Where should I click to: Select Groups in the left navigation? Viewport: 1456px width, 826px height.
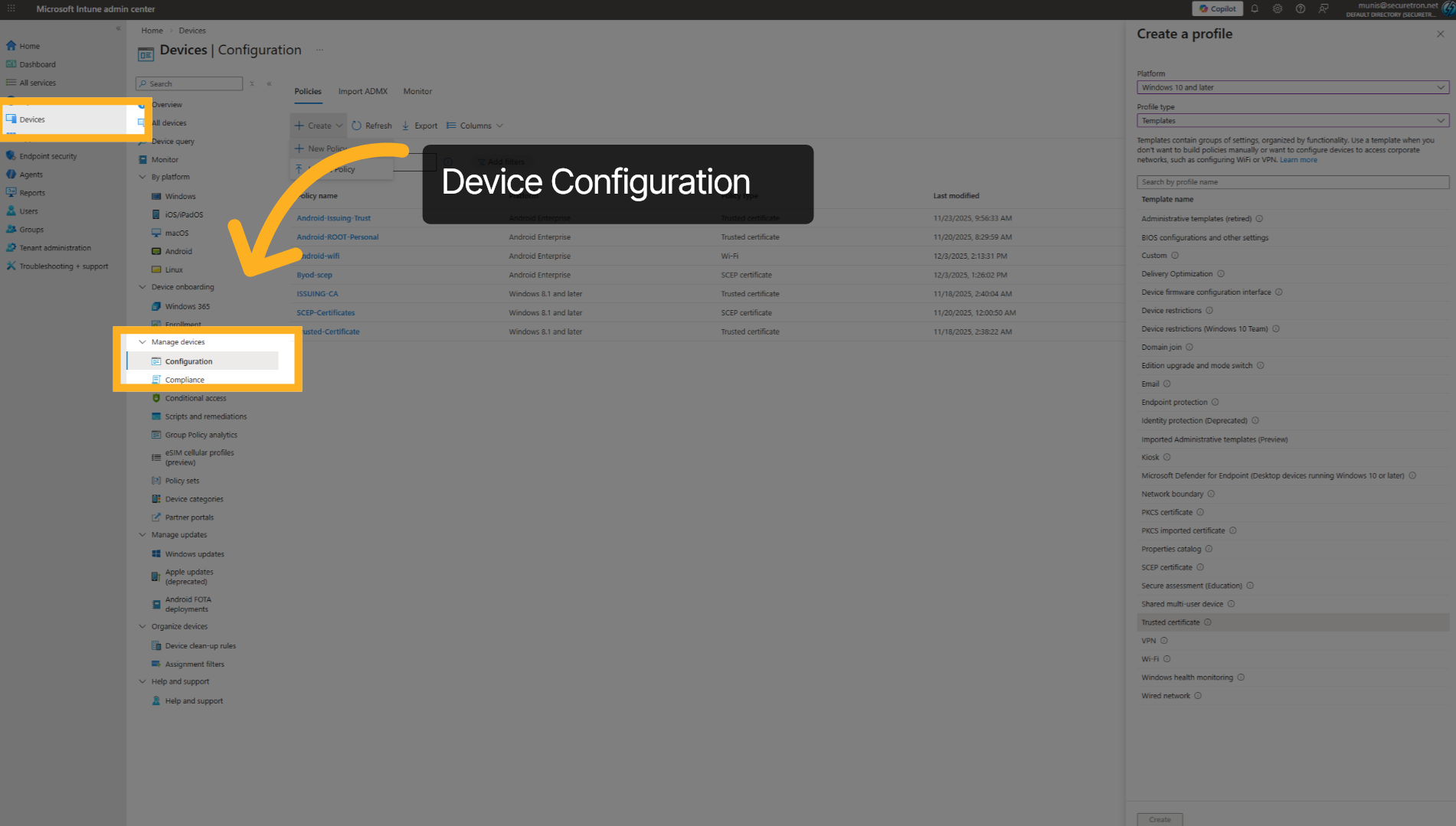coord(31,229)
